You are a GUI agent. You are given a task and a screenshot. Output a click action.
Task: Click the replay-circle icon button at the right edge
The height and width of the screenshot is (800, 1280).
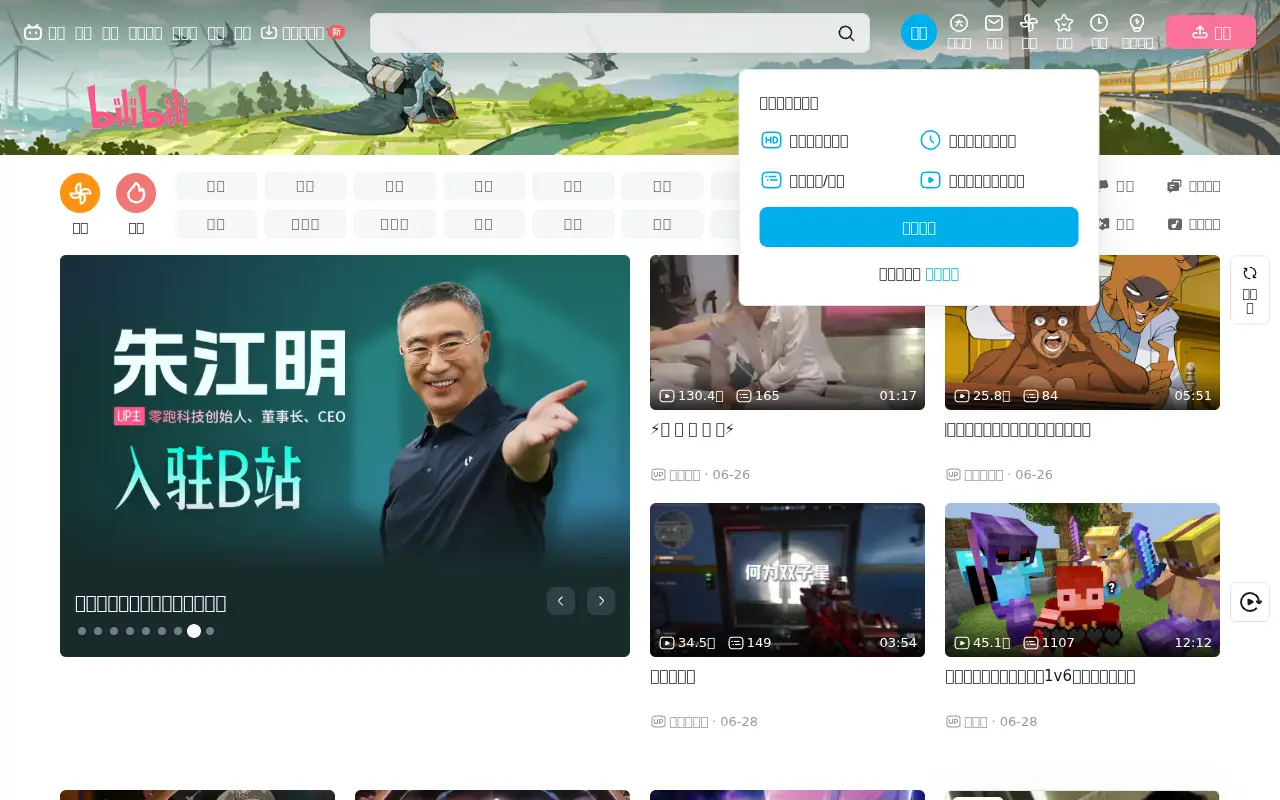click(1250, 602)
